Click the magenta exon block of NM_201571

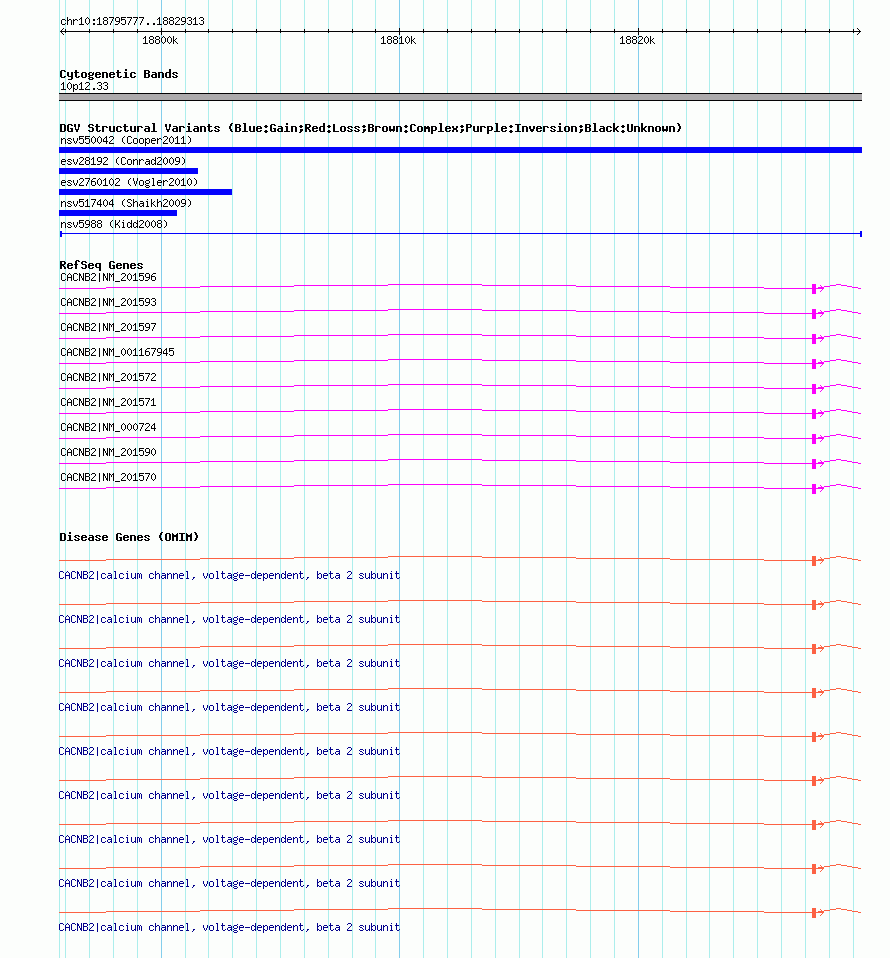point(814,414)
